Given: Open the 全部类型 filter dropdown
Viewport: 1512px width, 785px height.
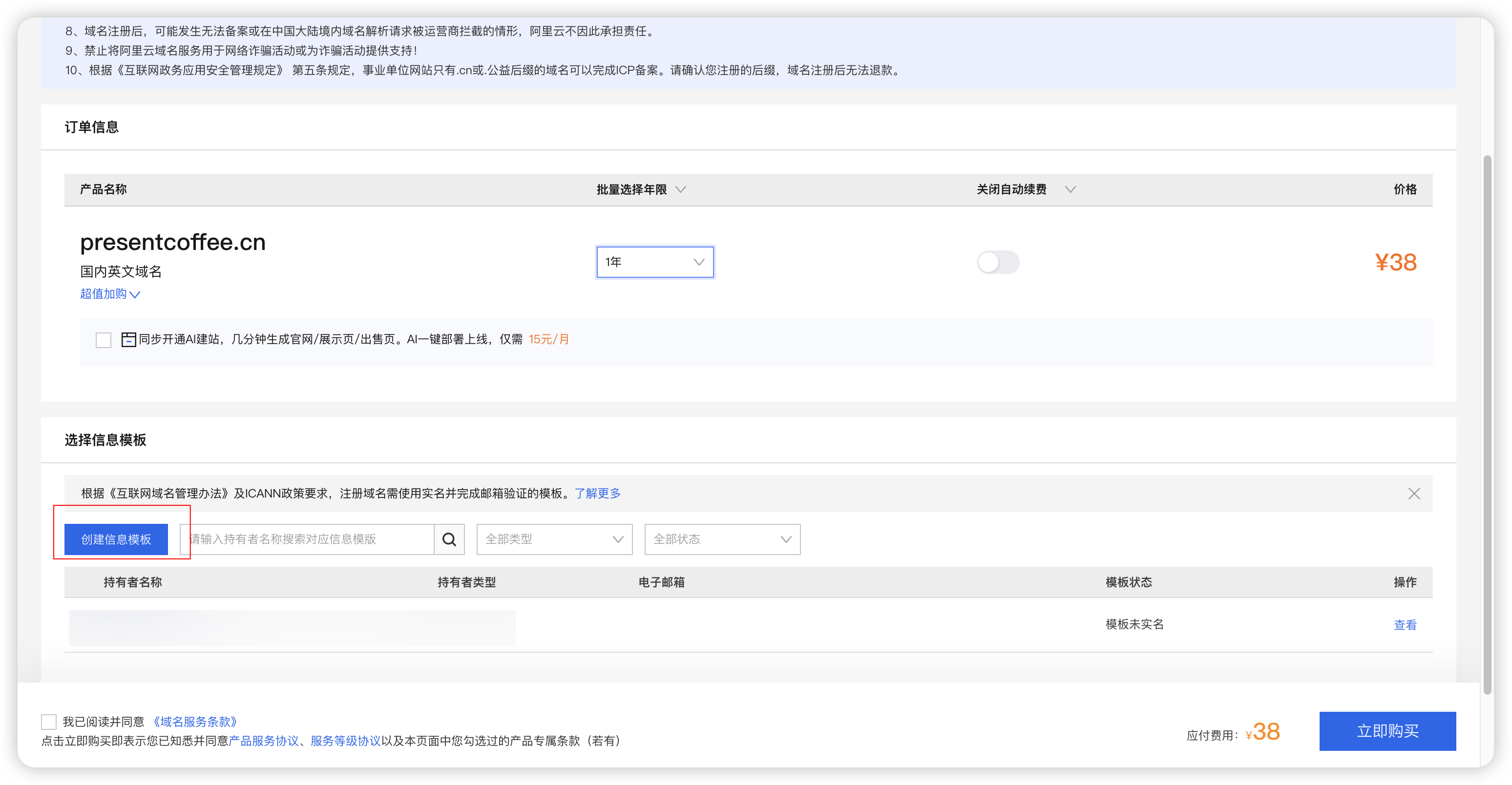Looking at the screenshot, I should tap(555, 539).
